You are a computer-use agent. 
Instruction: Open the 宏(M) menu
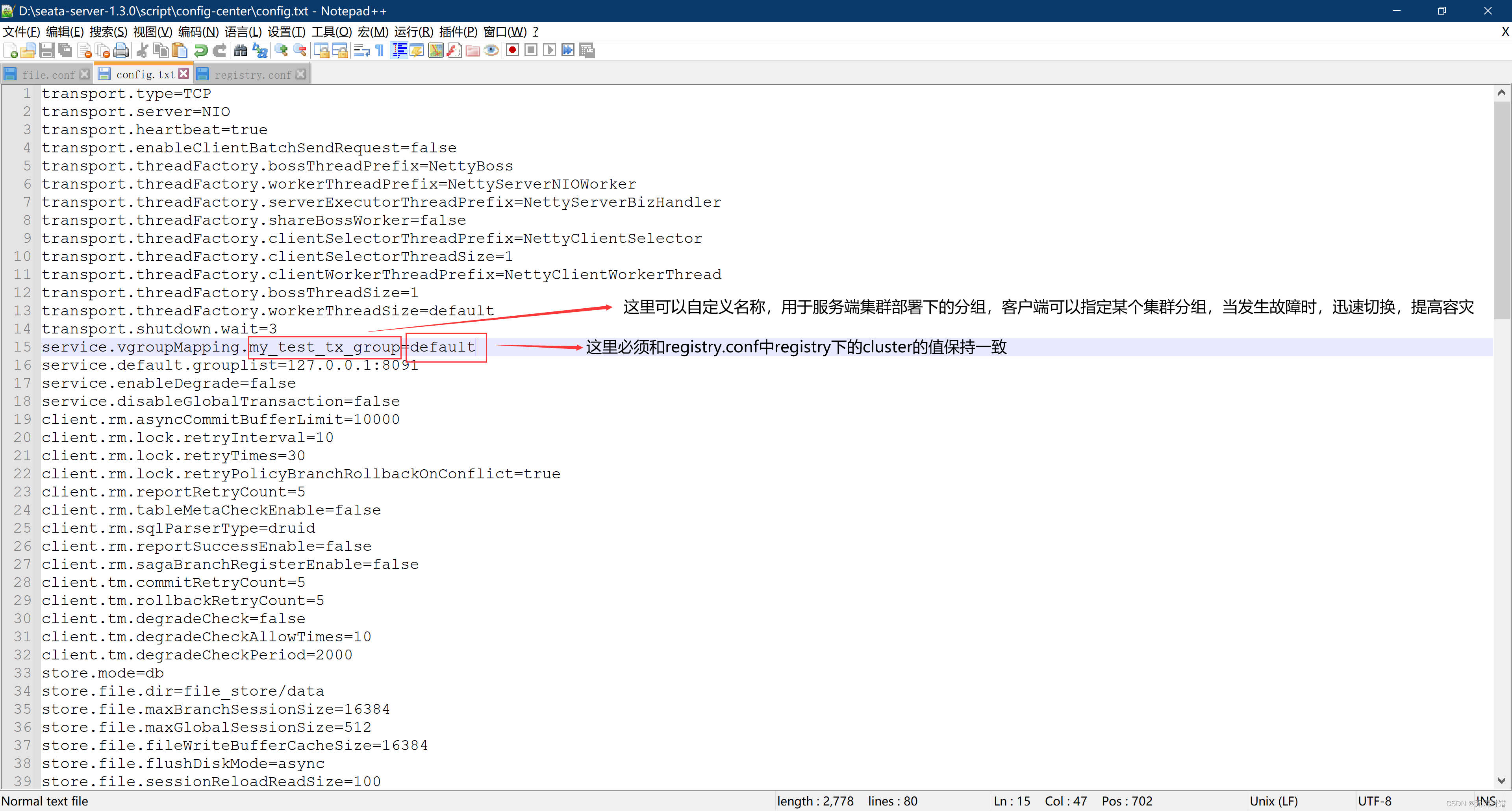(373, 31)
